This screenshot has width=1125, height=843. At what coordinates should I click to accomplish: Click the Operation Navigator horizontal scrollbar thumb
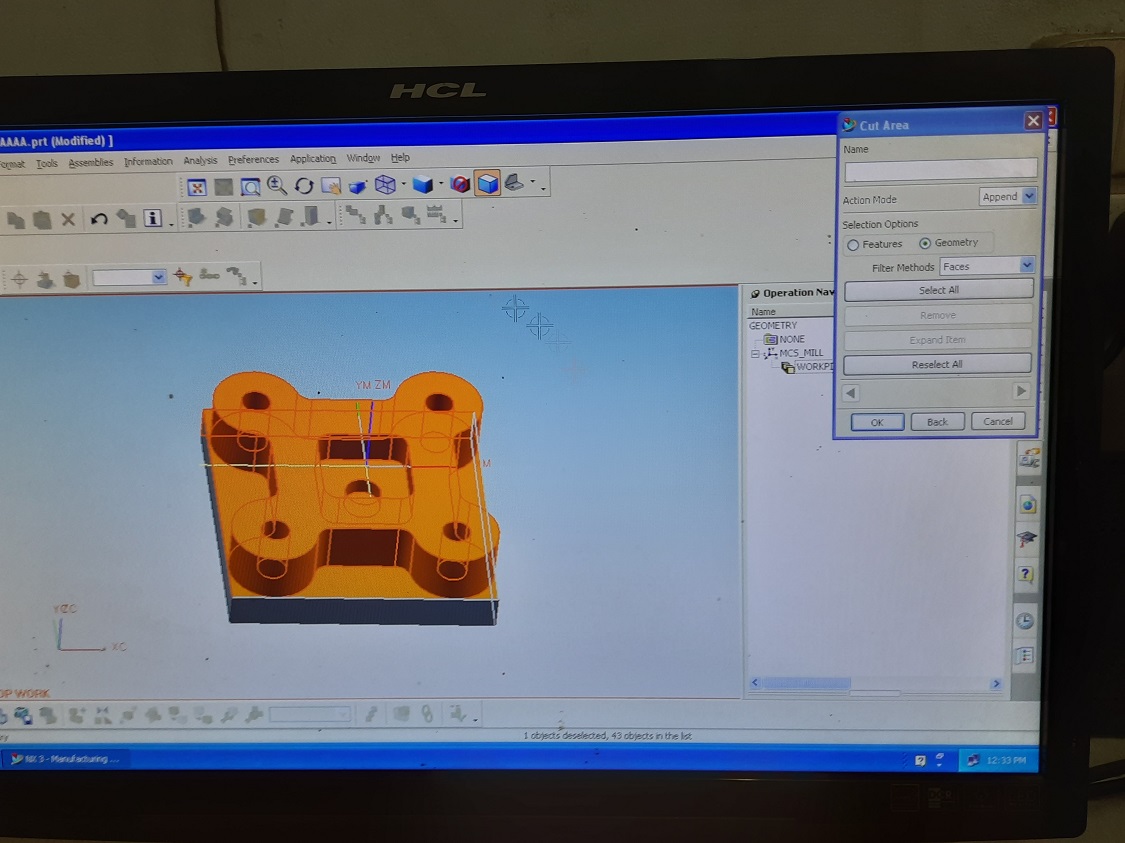pos(806,683)
